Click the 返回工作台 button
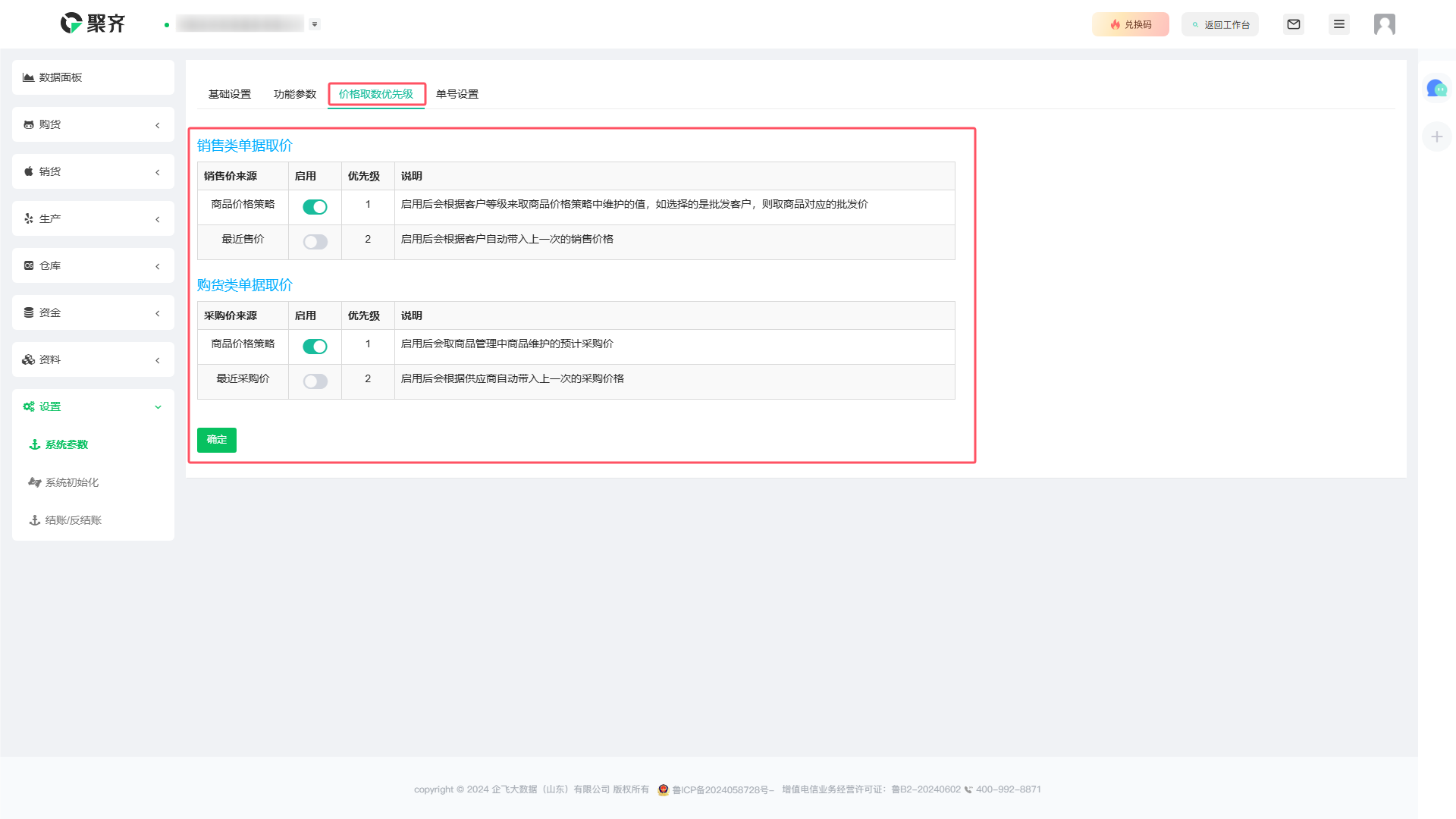Viewport: 1456px width, 819px height. point(1220,24)
